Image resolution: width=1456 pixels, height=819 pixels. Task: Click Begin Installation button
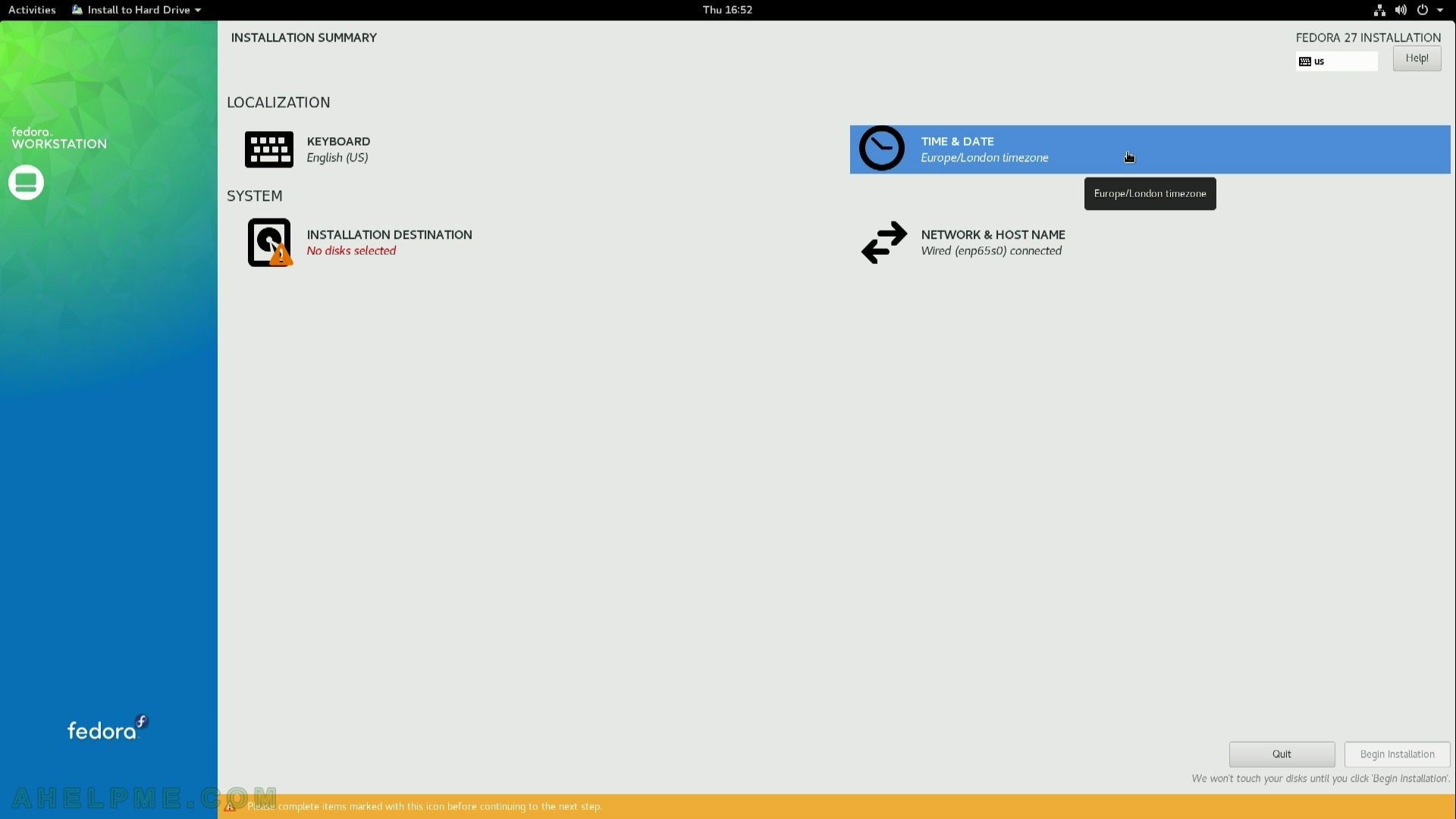1397,753
